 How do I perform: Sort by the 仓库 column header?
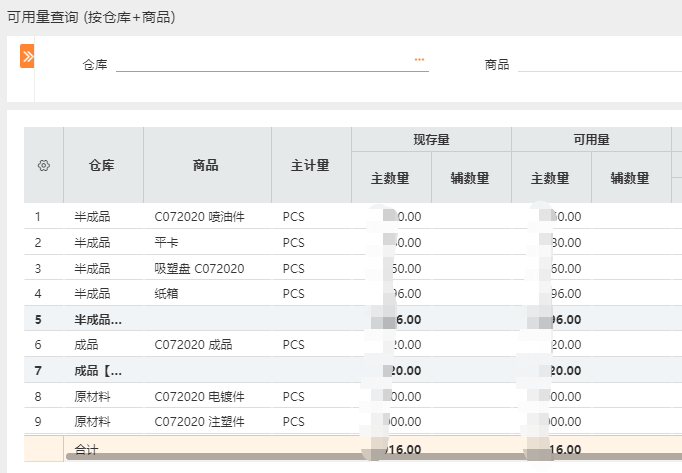[x=102, y=166]
